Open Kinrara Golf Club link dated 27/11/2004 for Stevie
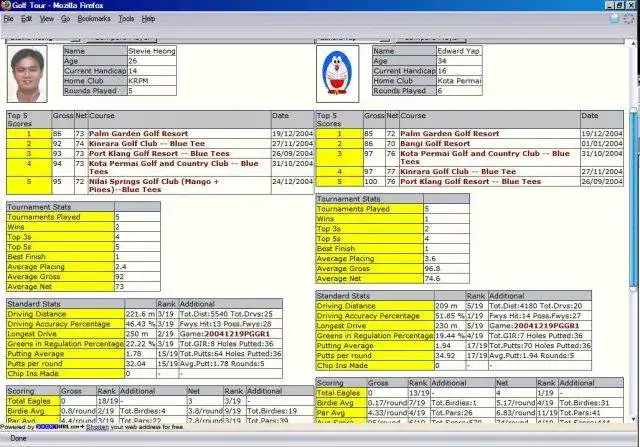 tap(147, 144)
